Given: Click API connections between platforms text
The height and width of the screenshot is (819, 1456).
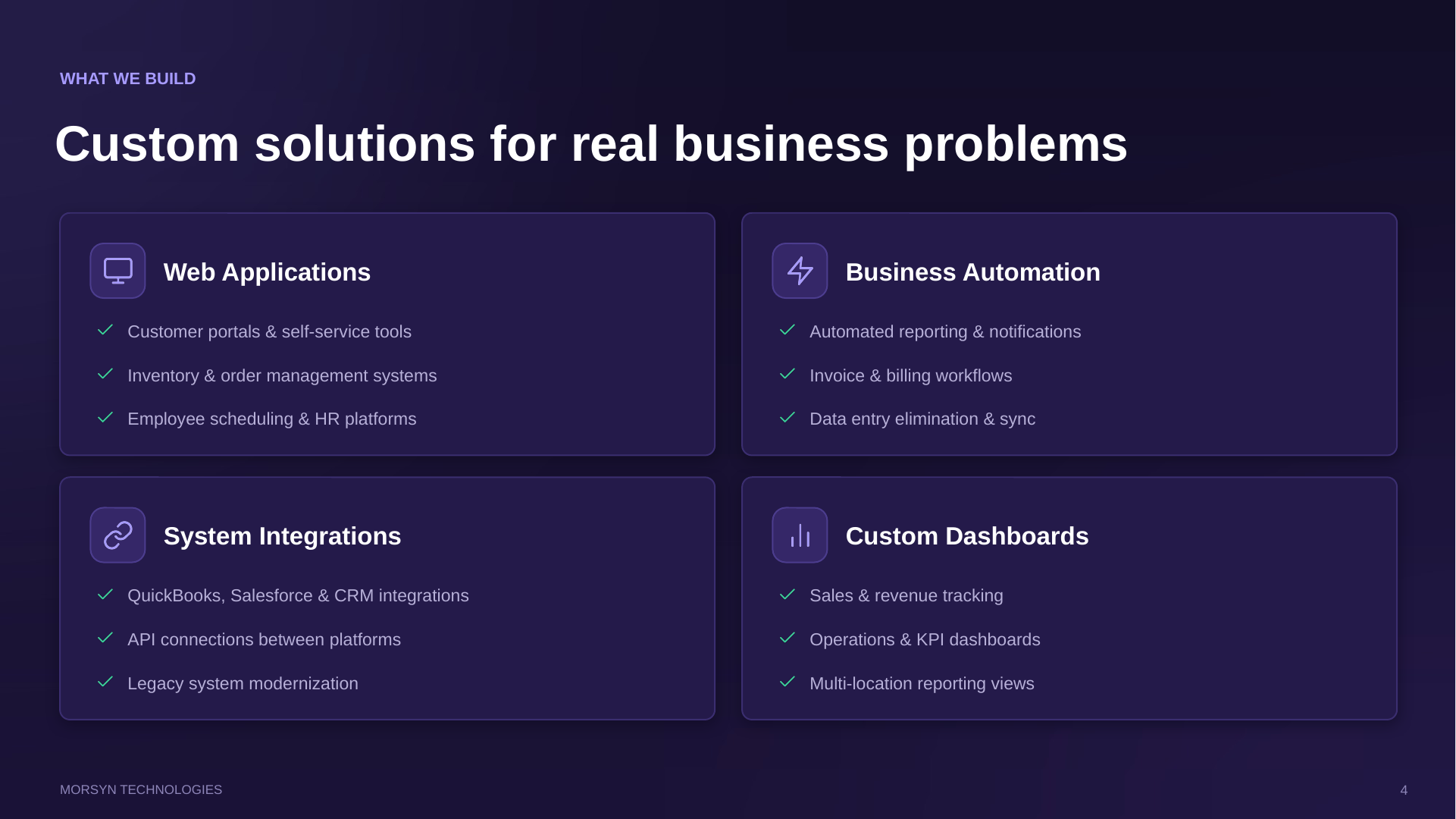Looking at the screenshot, I should (264, 640).
